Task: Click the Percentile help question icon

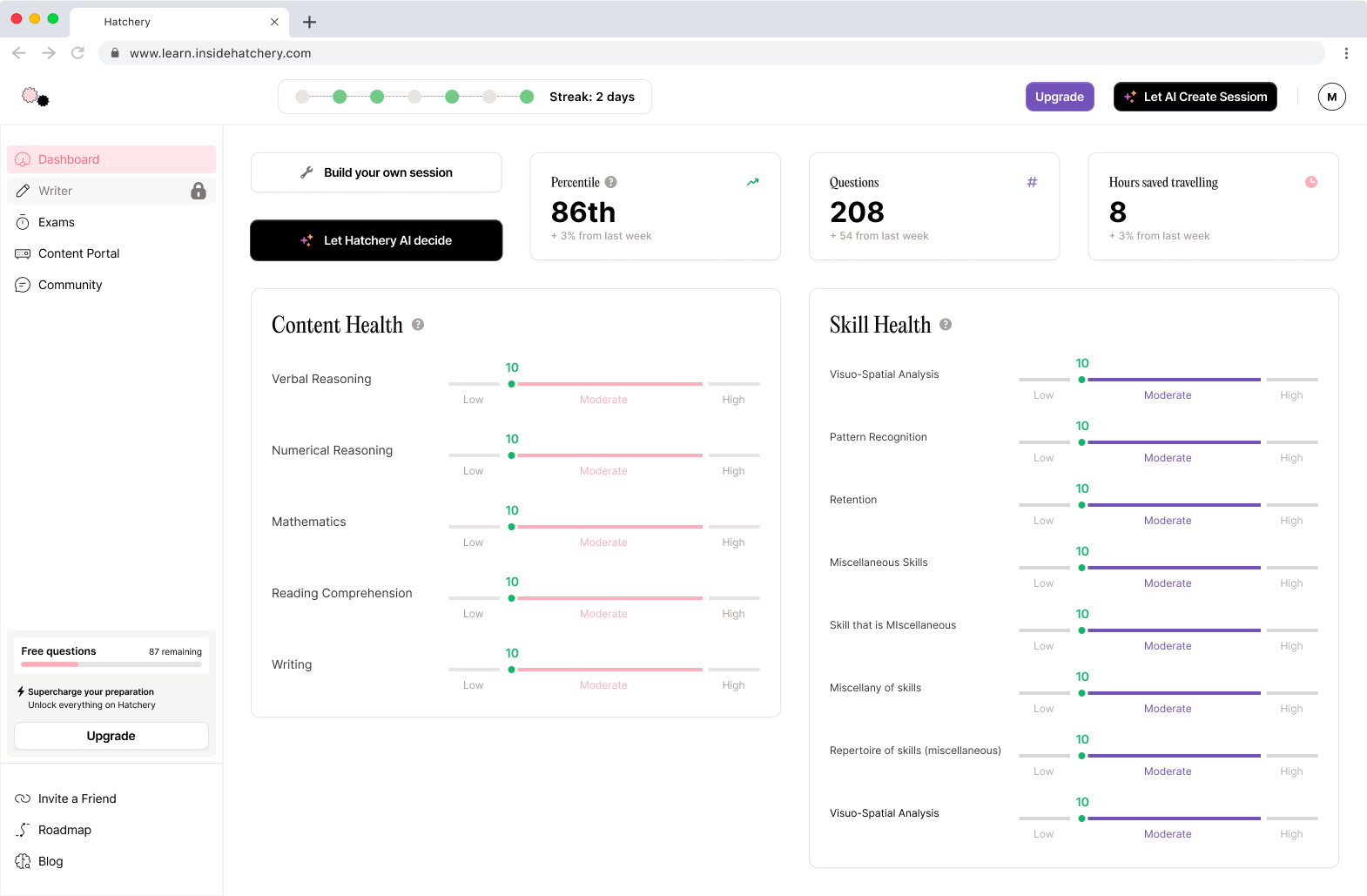Action: point(611,182)
